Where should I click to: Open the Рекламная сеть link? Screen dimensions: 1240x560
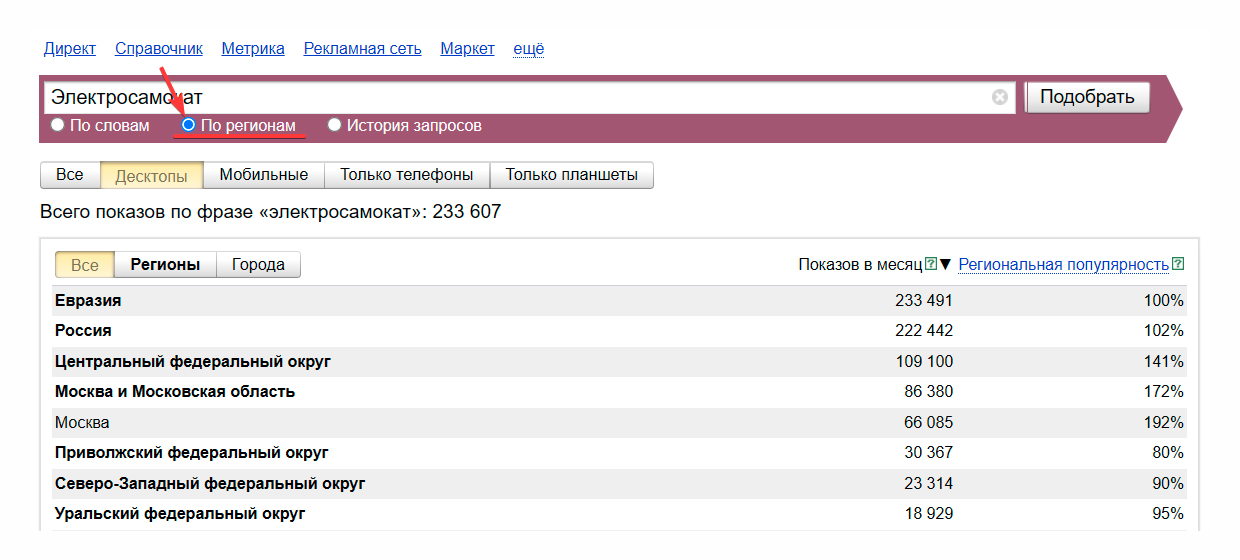pos(363,48)
